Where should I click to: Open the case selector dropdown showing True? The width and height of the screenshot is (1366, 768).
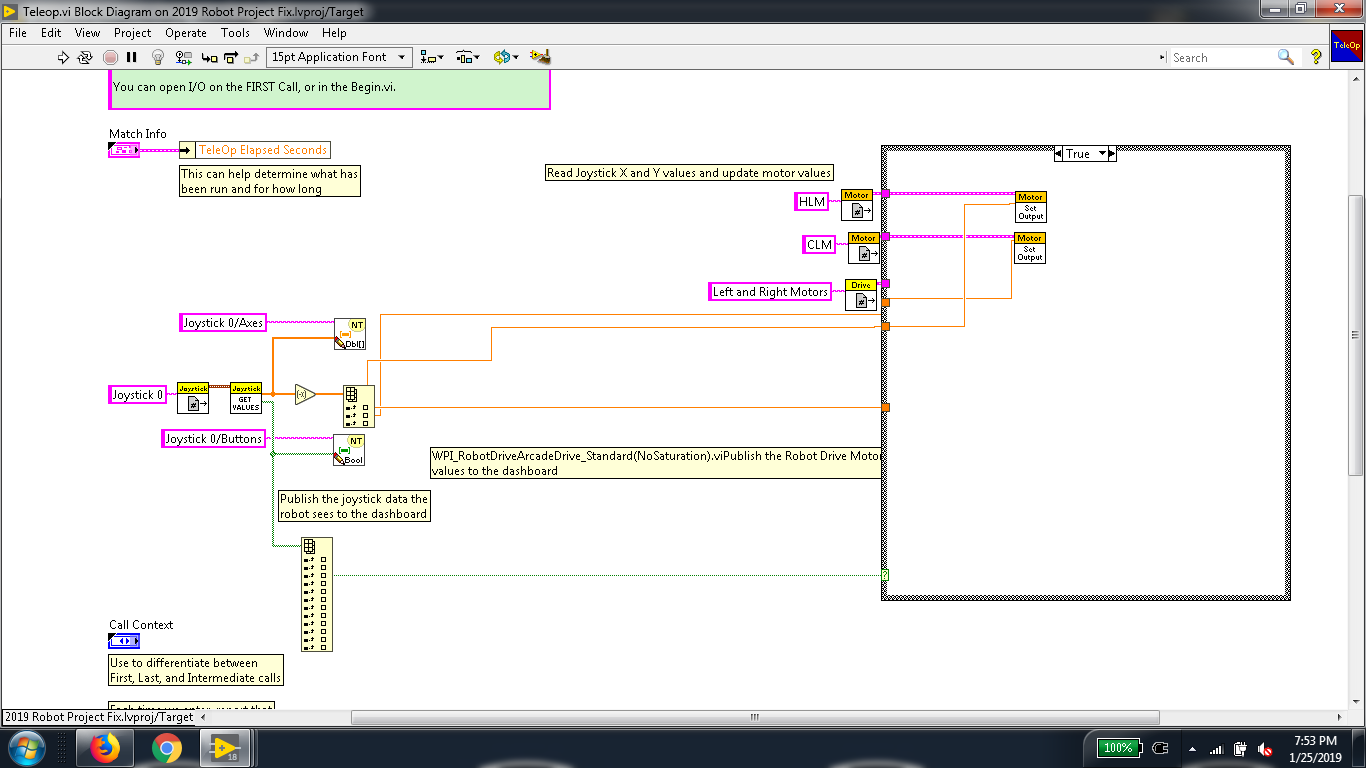[1085, 154]
